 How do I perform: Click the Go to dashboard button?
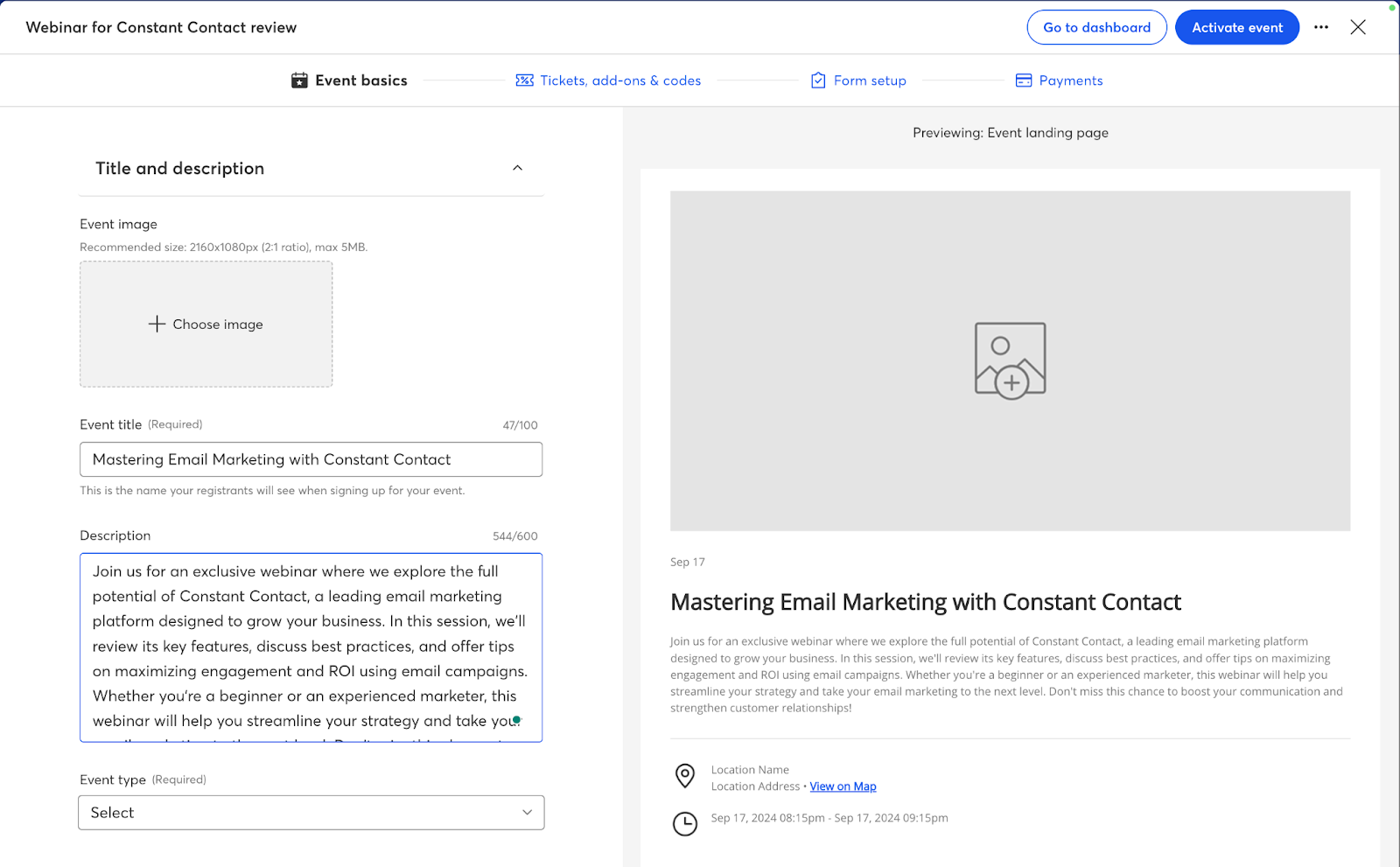coord(1096,27)
